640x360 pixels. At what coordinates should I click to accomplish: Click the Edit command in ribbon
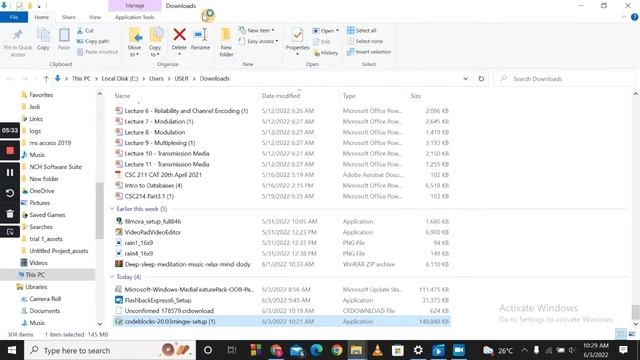pos(322,42)
